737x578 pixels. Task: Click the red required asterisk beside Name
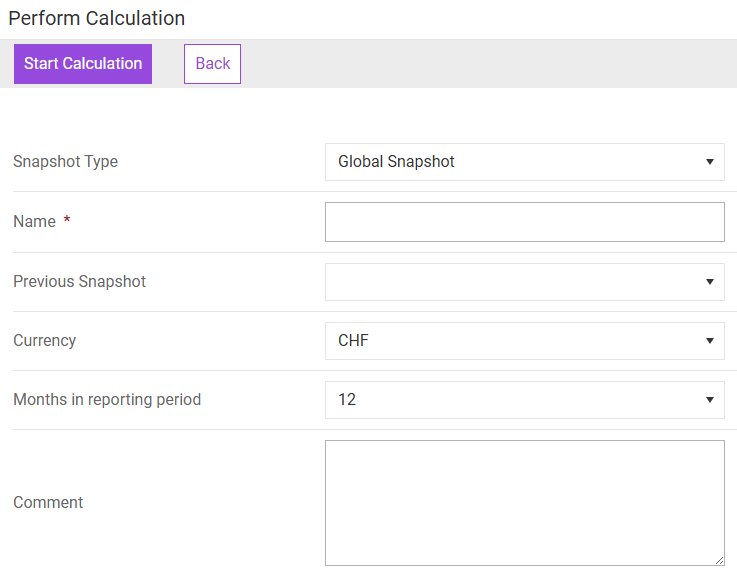(x=67, y=221)
